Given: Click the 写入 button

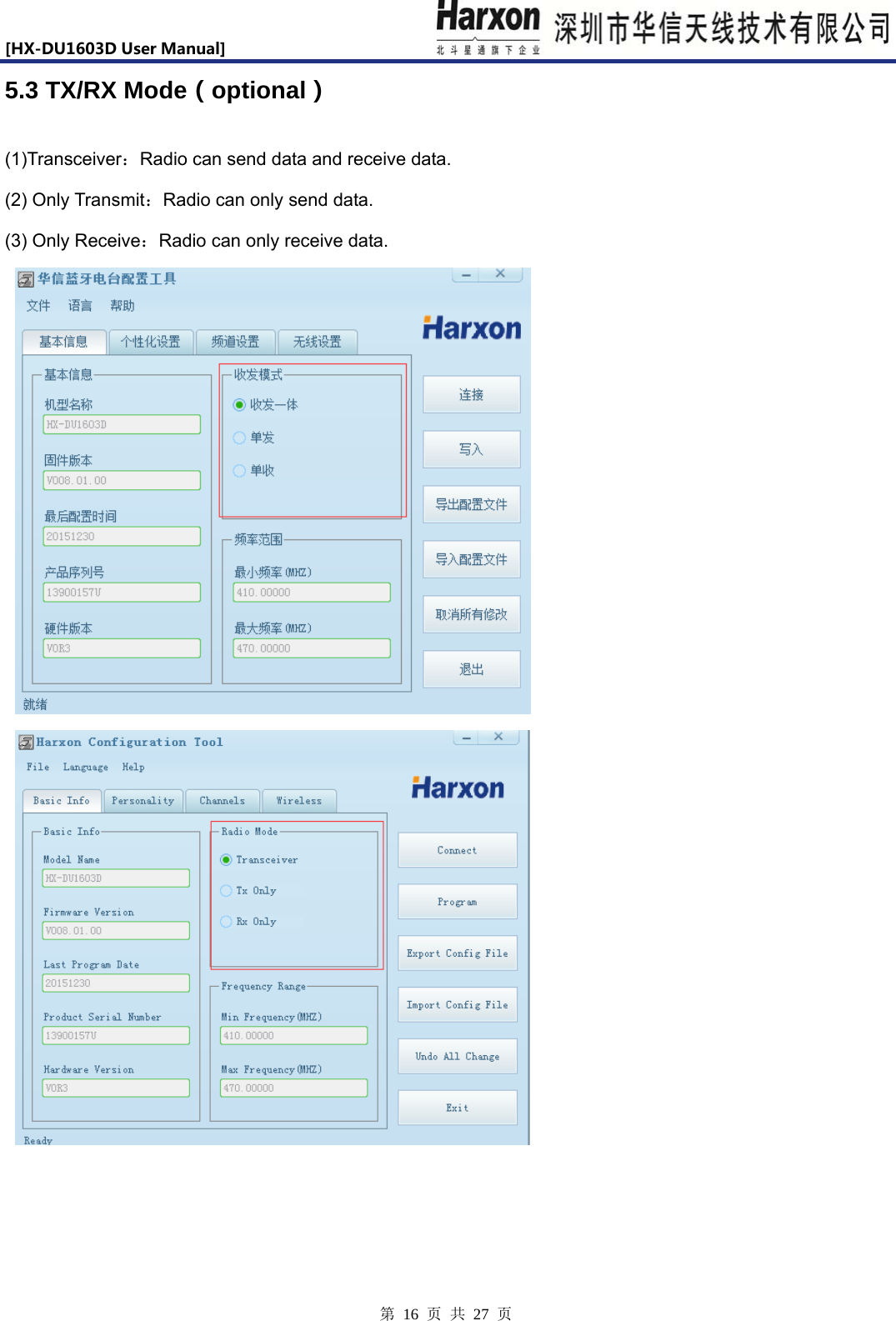Looking at the screenshot, I should point(472,449).
